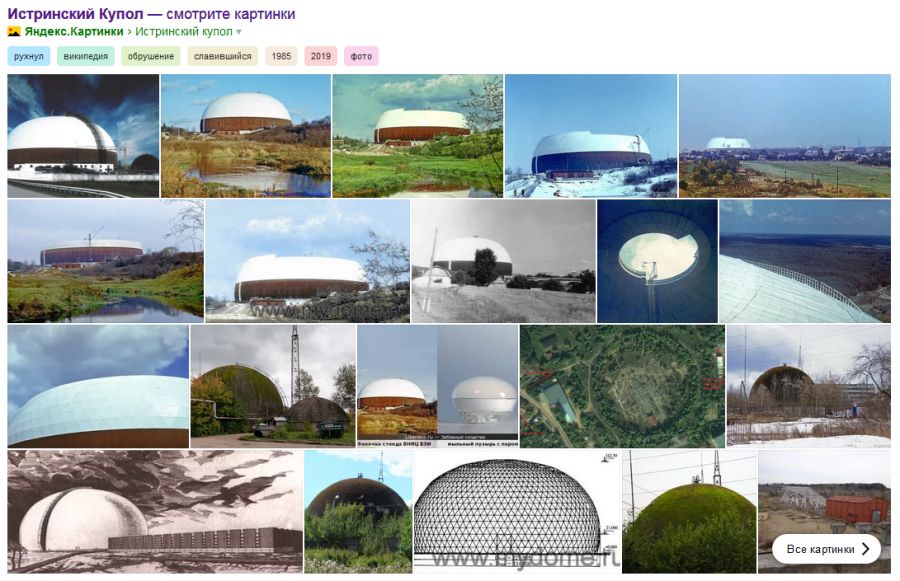This screenshot has width=900, height=581.
Task: Open the Истринский Купол title link
Action: (x=151, y=14)
